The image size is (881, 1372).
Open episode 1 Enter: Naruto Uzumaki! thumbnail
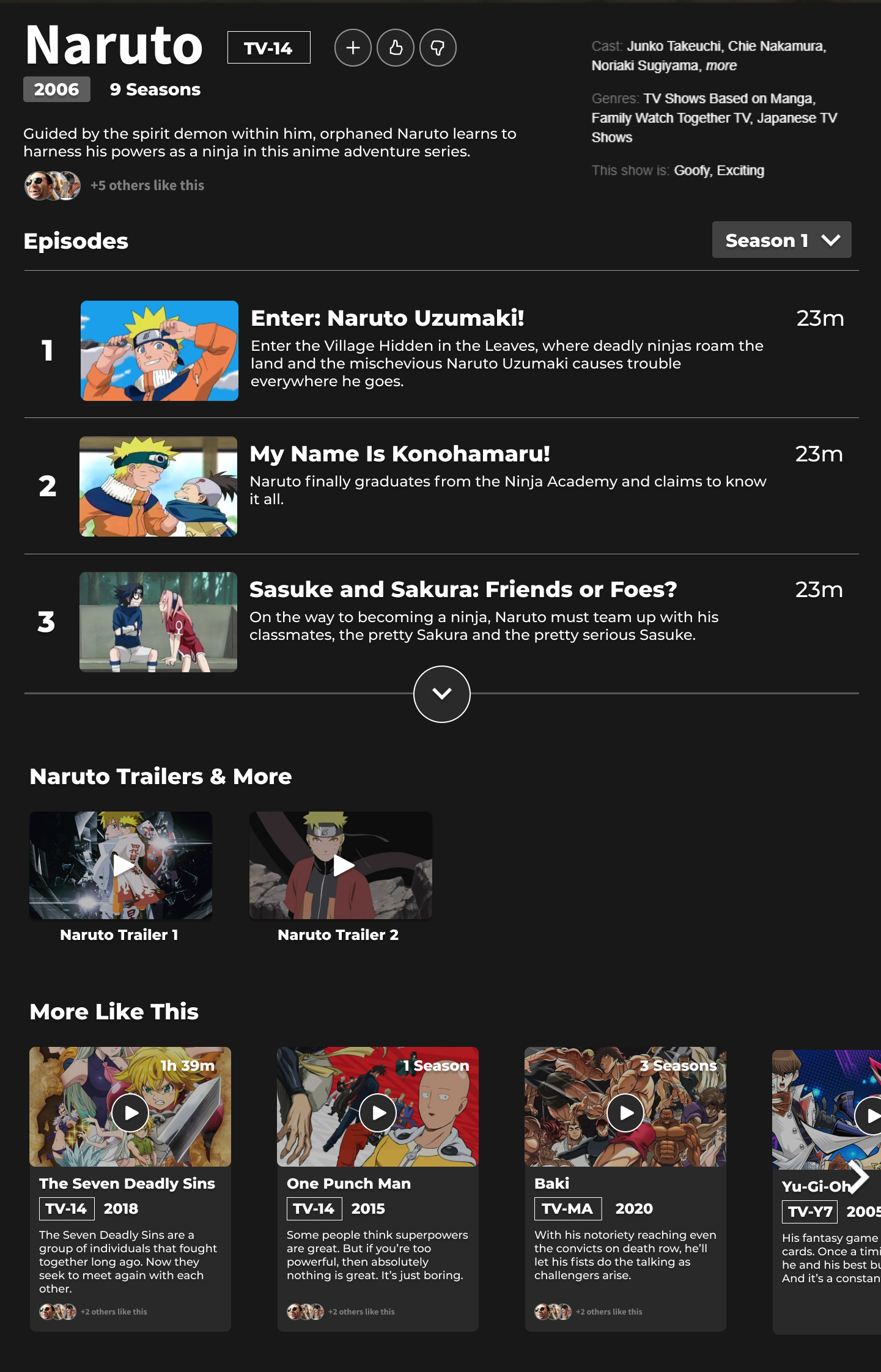click(160, 351)
